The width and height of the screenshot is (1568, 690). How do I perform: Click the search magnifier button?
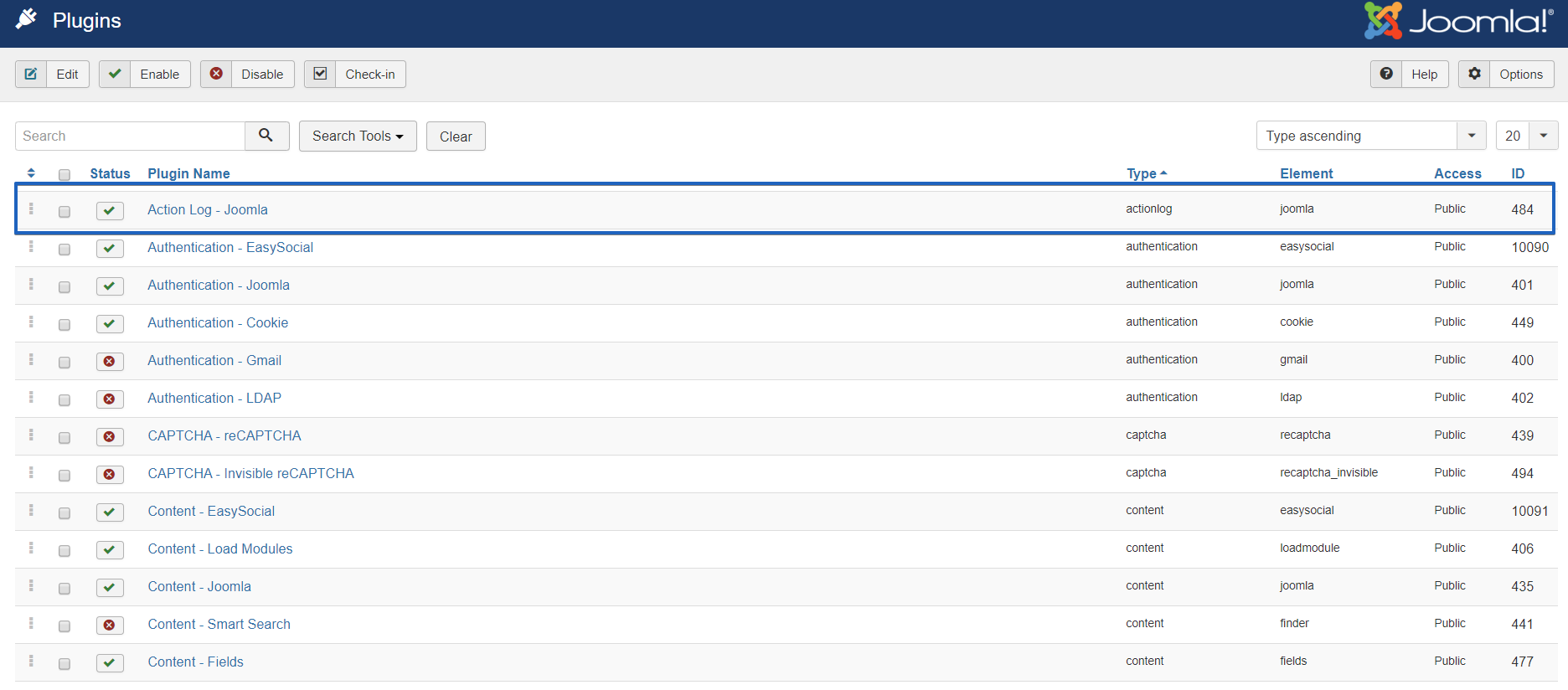click(x=266, y=136)
